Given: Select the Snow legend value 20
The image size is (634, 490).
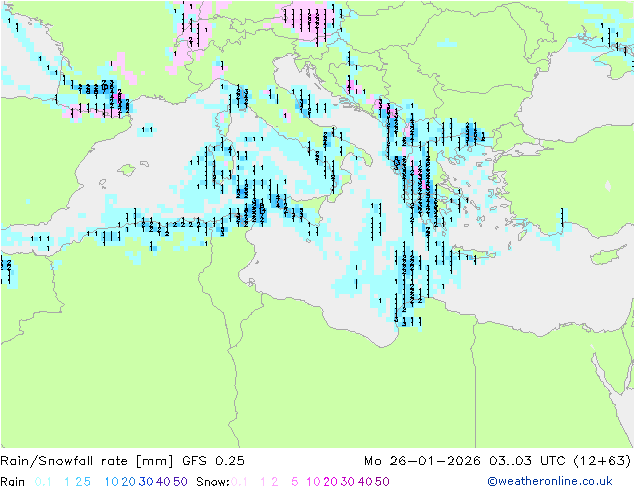Looking at the screenshot, I should tap(330, 482).
